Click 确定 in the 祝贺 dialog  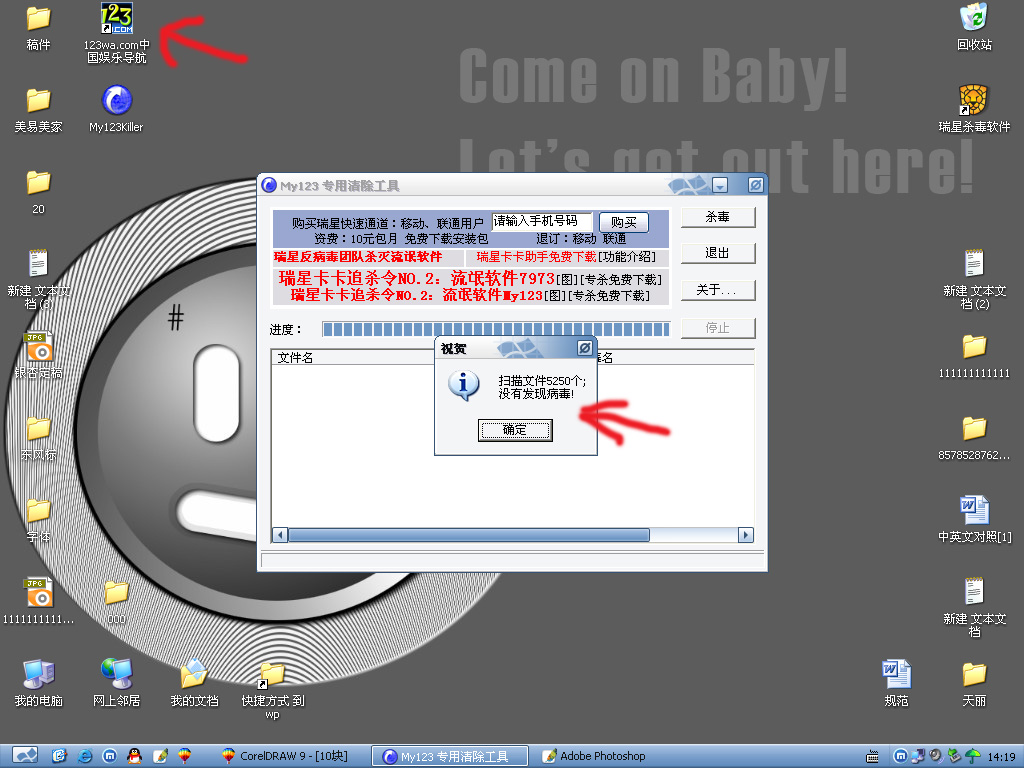(515, 430)
